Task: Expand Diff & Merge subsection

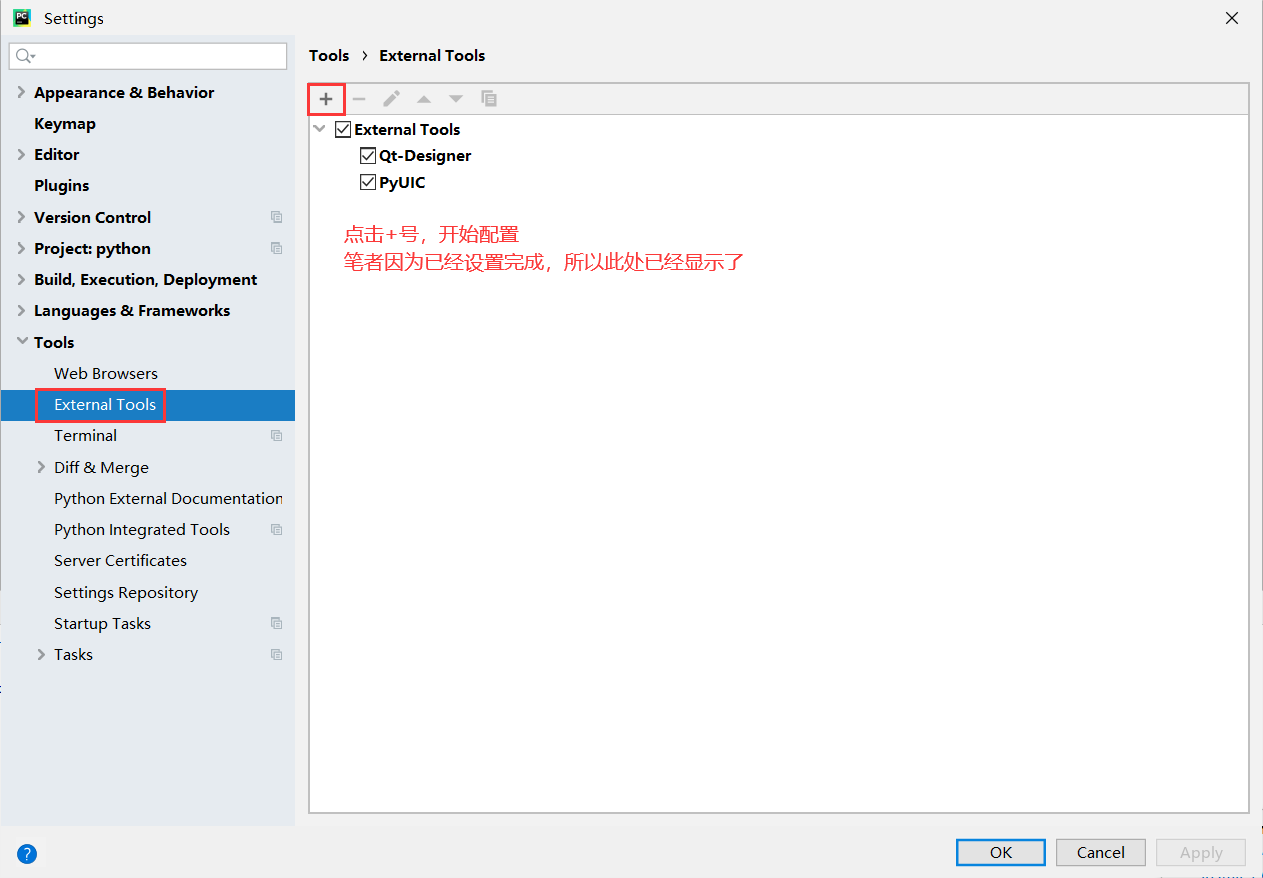Action: point(41,467)
